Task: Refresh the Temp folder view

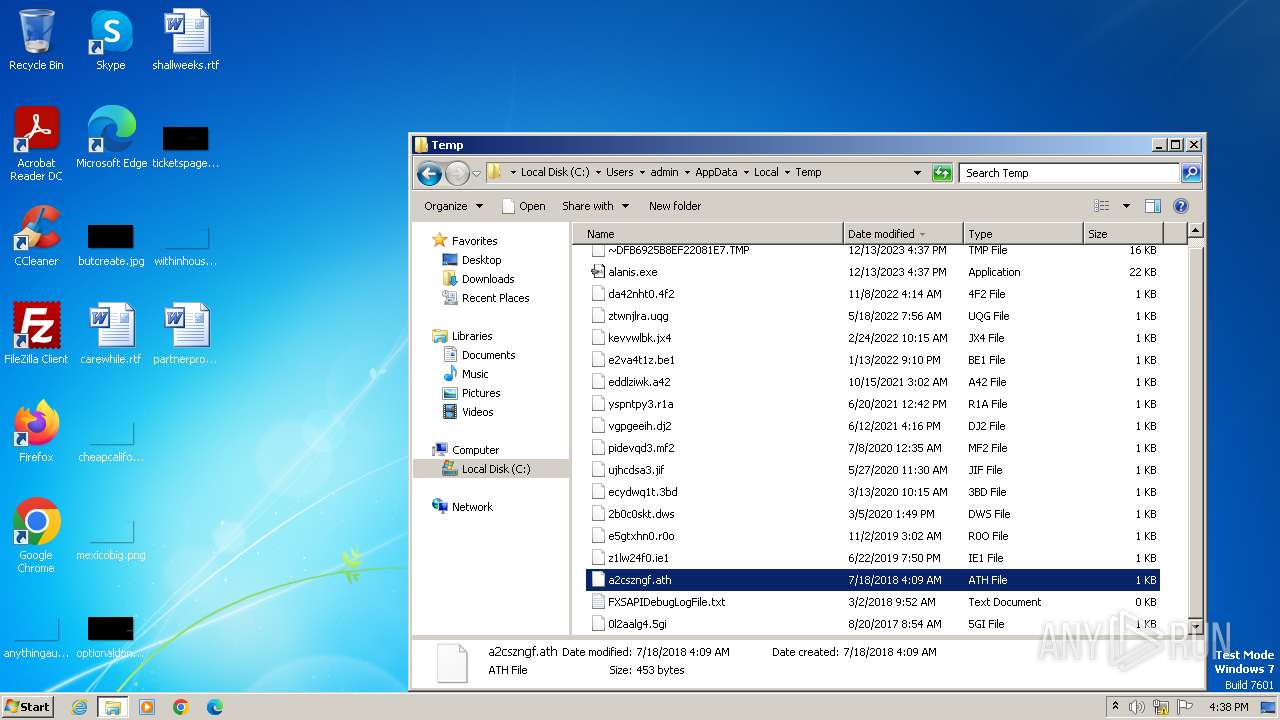Action: 942,173
